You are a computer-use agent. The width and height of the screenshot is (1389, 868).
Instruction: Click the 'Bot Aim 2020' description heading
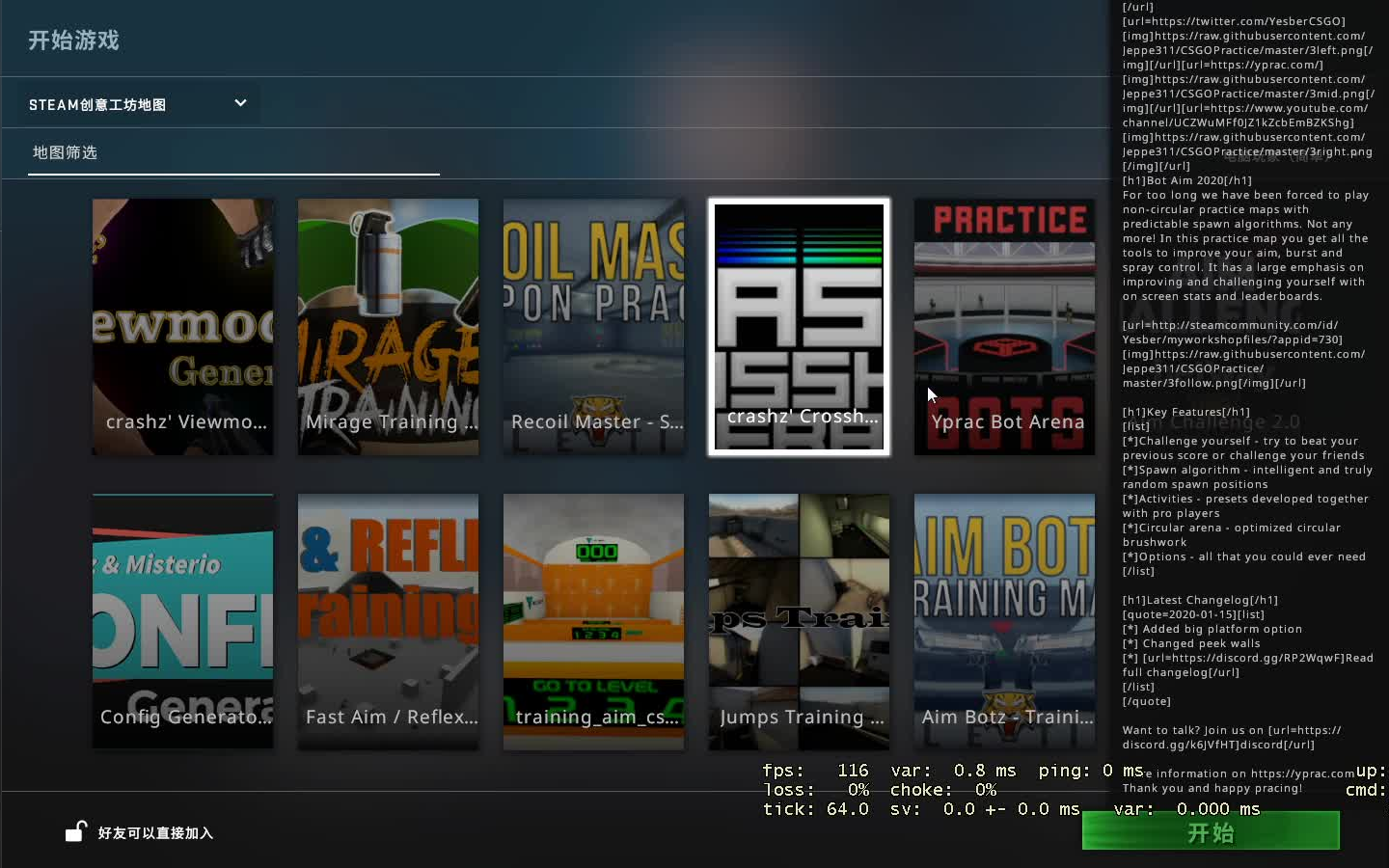(x=1187, y=180)
